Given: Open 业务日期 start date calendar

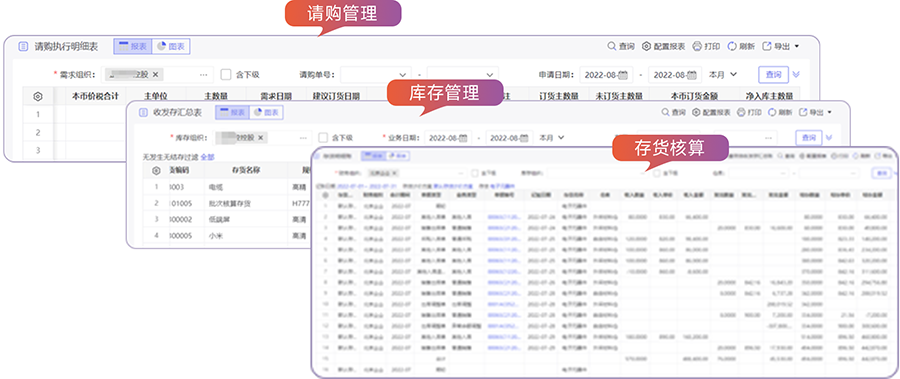Looking at the screenshot, I should pos(463,138).
